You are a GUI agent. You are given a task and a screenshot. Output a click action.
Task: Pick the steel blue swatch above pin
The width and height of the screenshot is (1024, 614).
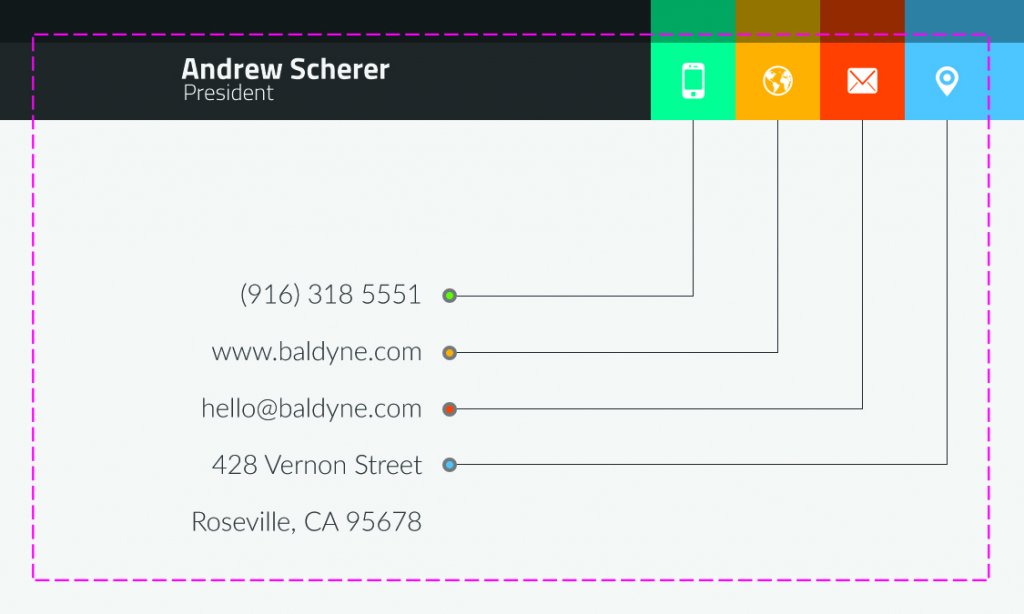(964, 21)
